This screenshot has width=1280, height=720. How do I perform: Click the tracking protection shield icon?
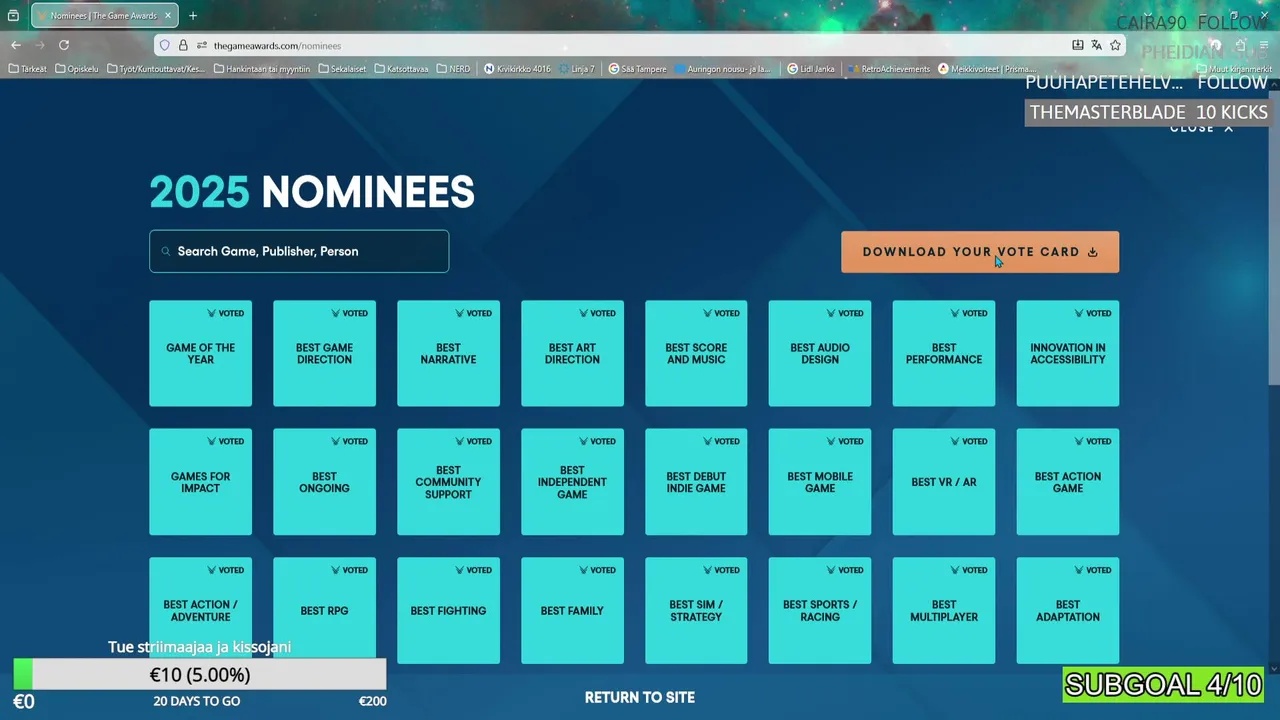point(165,45)
